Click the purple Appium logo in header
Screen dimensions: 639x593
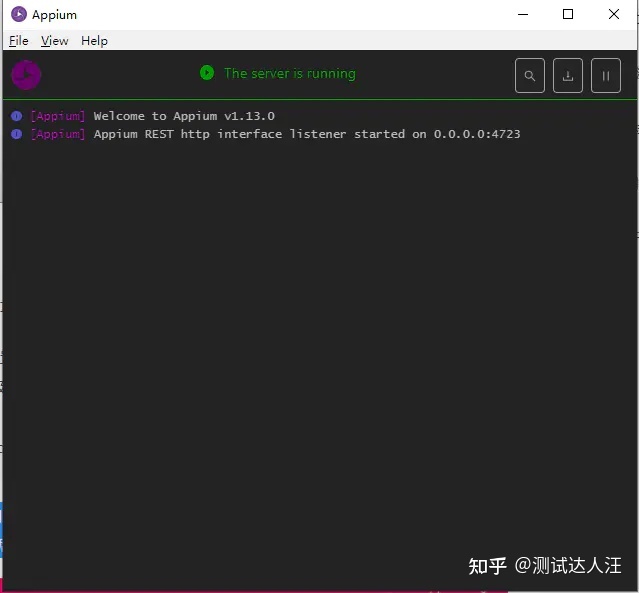[26, 75]
